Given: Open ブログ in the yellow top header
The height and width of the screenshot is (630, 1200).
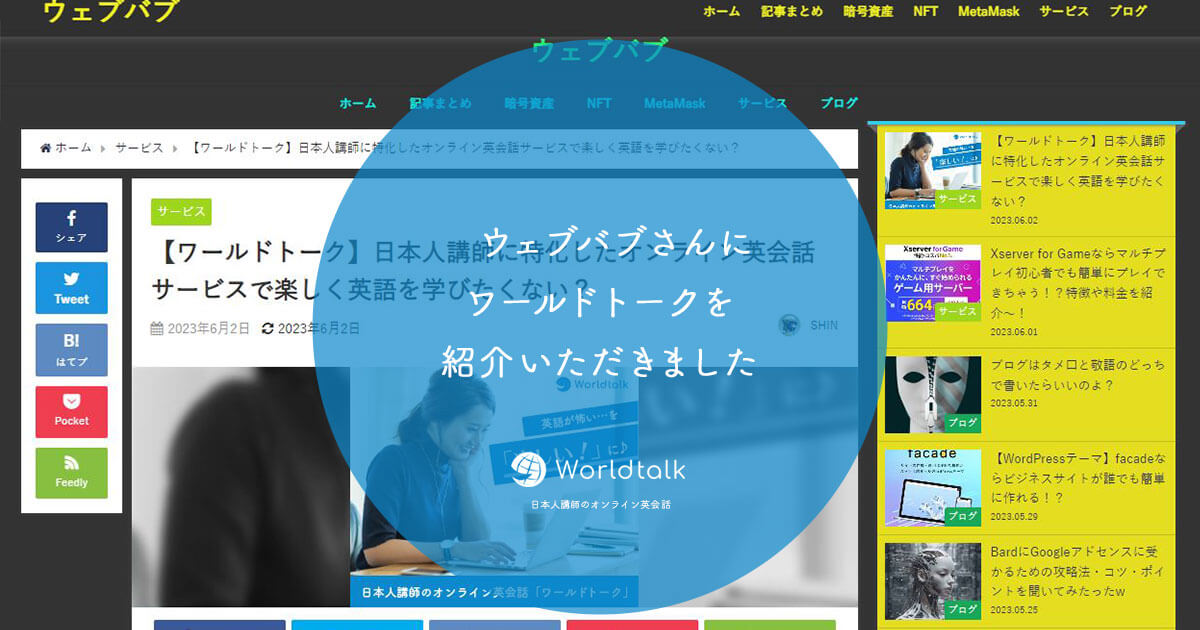Looking at the screenshot, I should [1128, 12].
